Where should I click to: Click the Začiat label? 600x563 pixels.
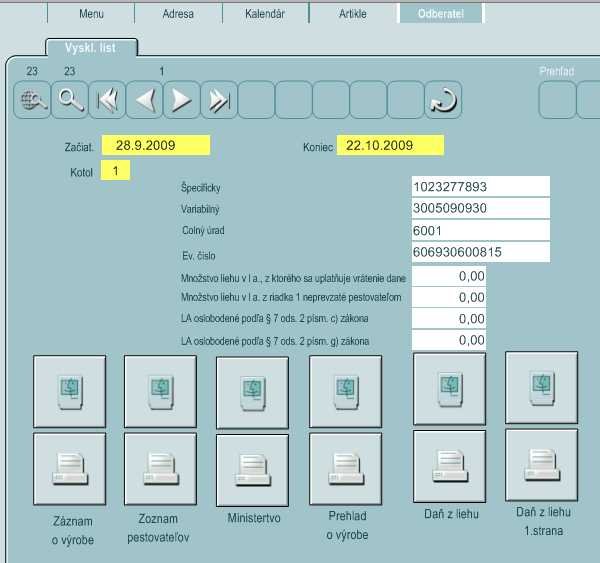pos(79,147)
